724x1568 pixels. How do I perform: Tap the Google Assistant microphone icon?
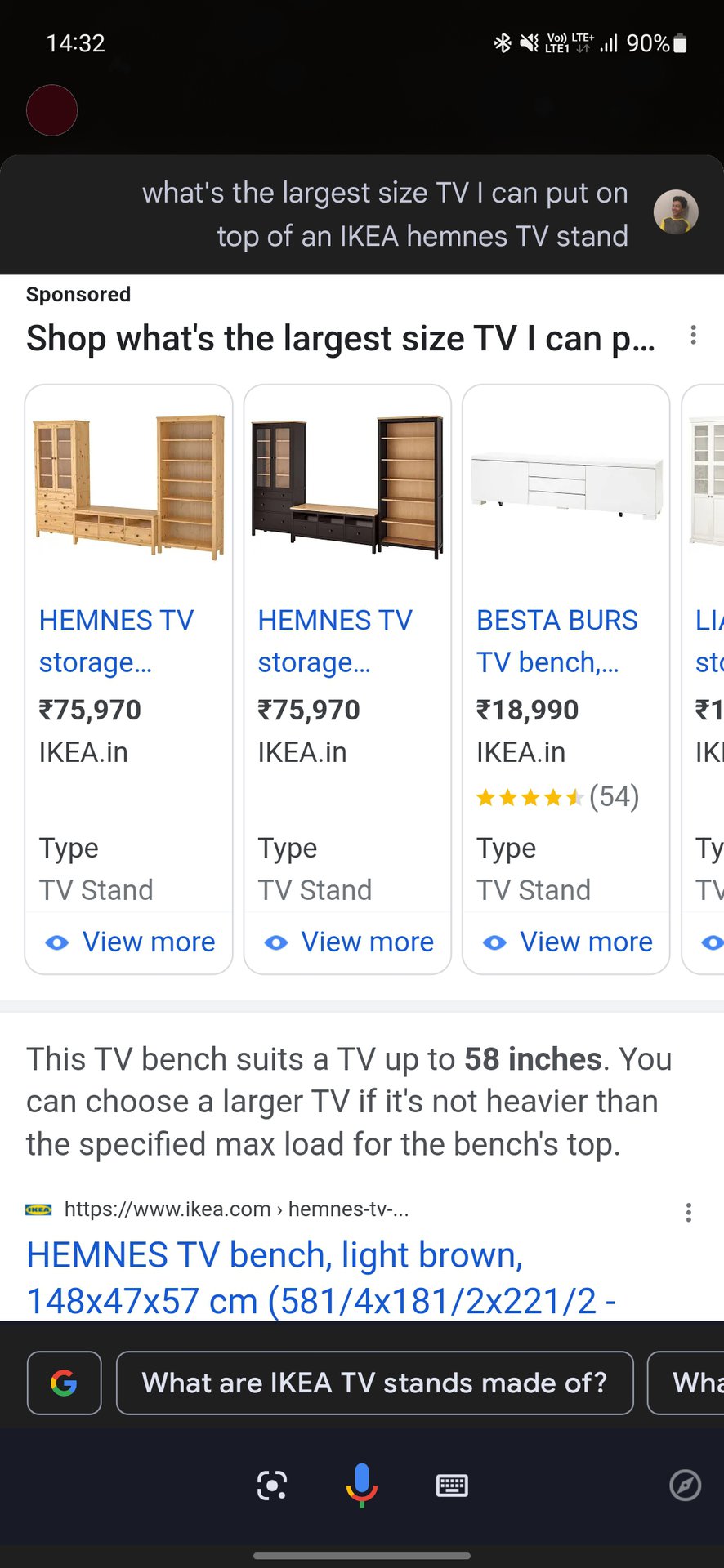tap(361, 1485)
